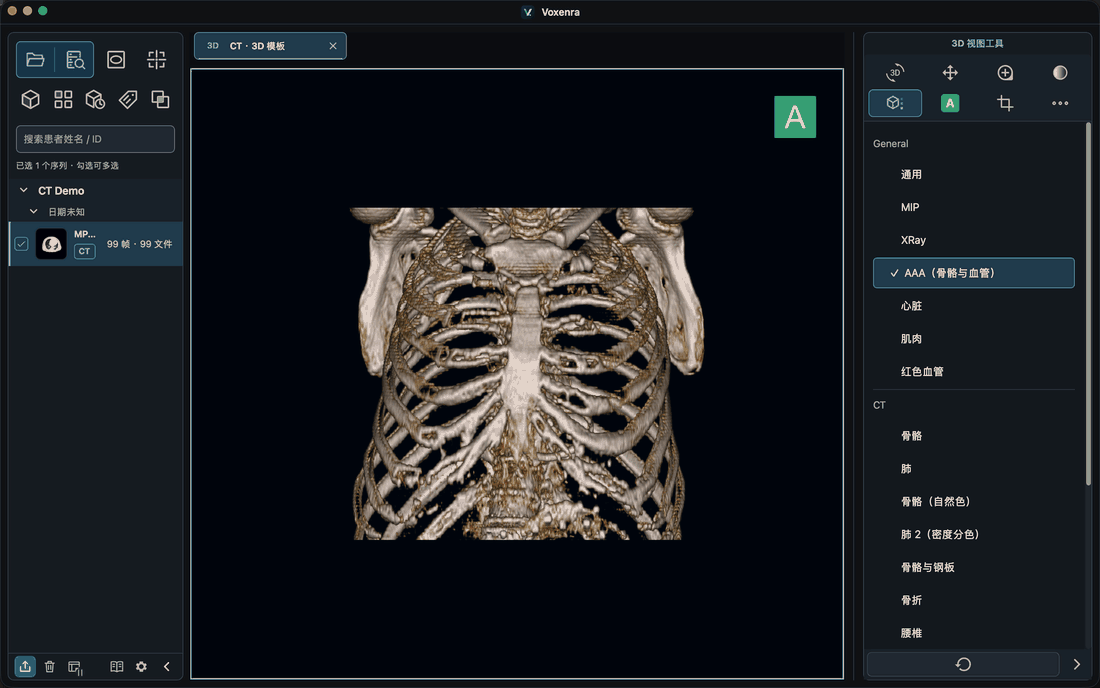Open the book manual icon
This screenshot has height=688, width=1100.
tap(116, 666)
